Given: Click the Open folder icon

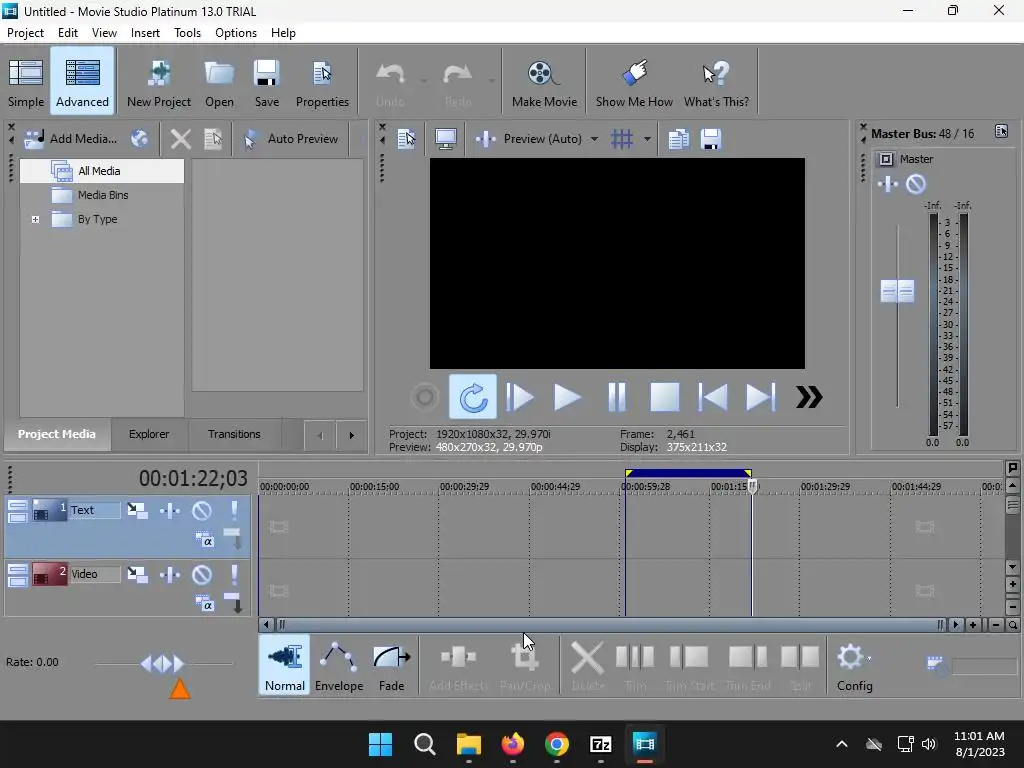Looking at the screenshot, I should point(219,82).
